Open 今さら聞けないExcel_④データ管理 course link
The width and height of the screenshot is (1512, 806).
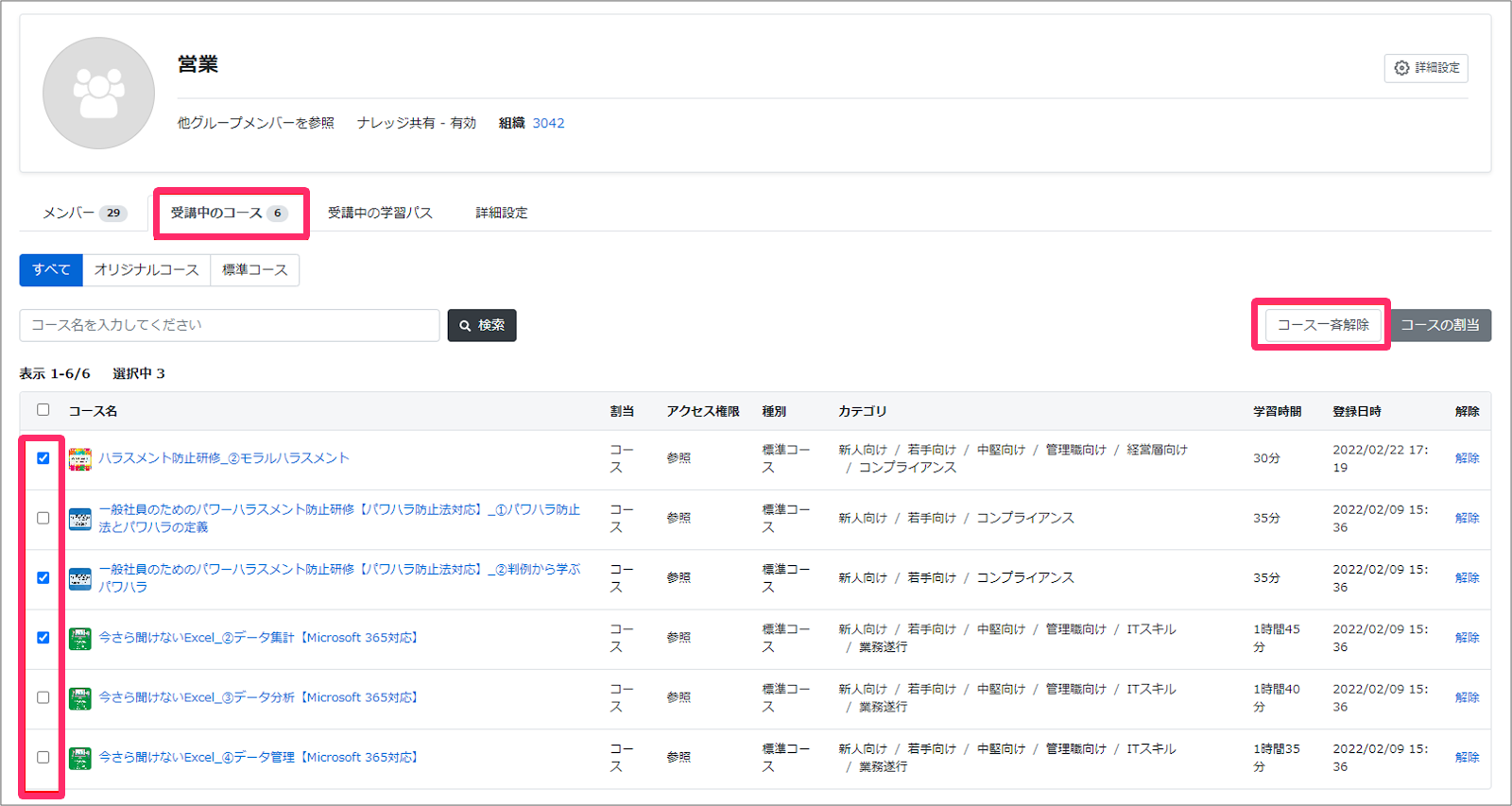click(x=259, y=757)
